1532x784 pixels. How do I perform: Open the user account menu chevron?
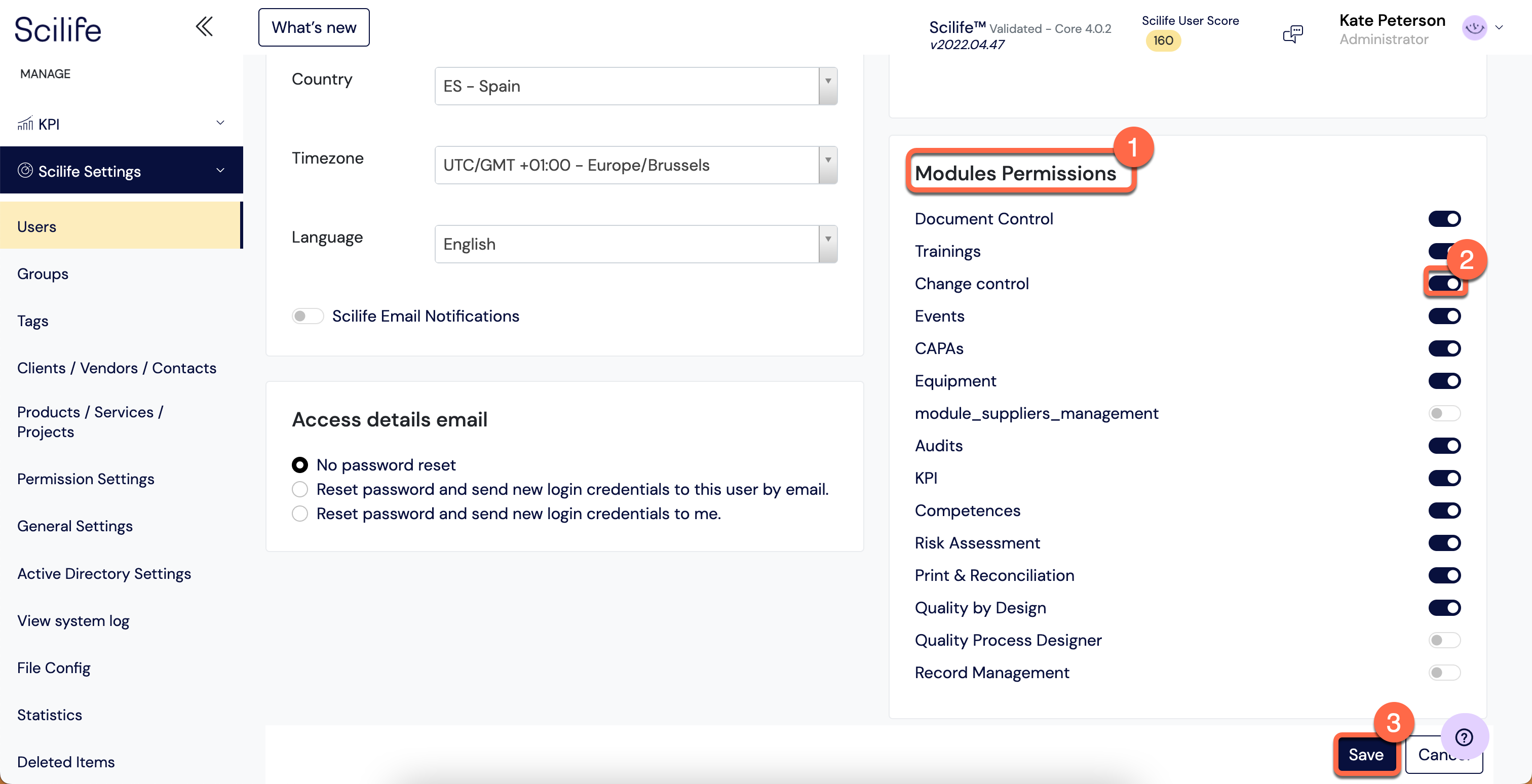[x=1499, y=27]
